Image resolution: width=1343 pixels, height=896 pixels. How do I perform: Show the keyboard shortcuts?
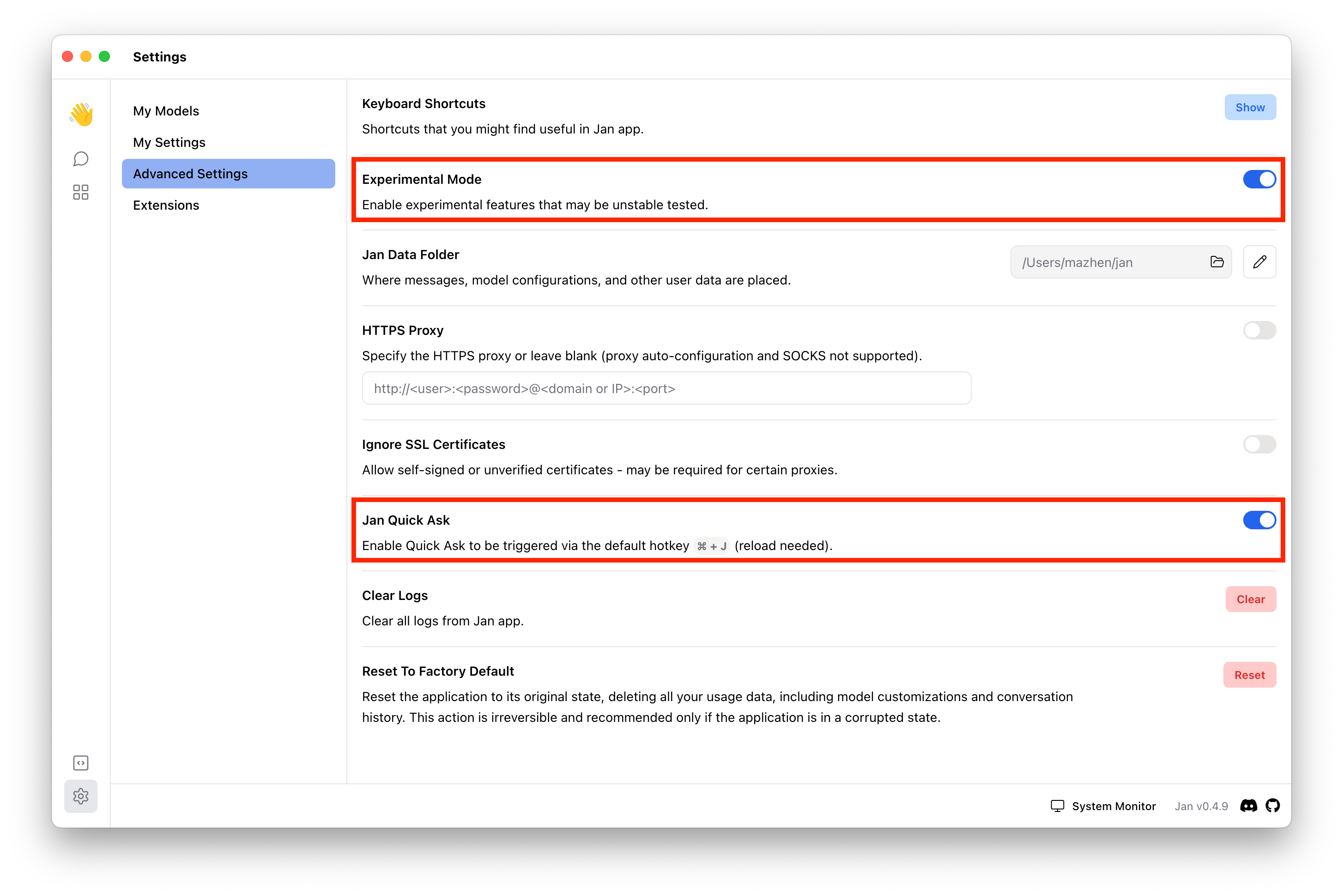[x=1250, y=108]
